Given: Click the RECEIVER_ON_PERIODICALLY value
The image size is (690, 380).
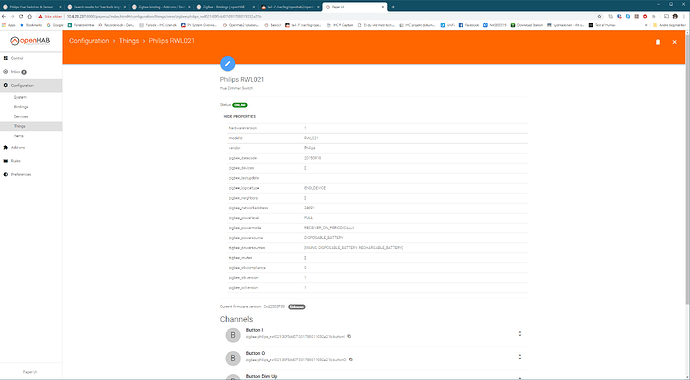Looking at the screenshot, I should 329,228.
